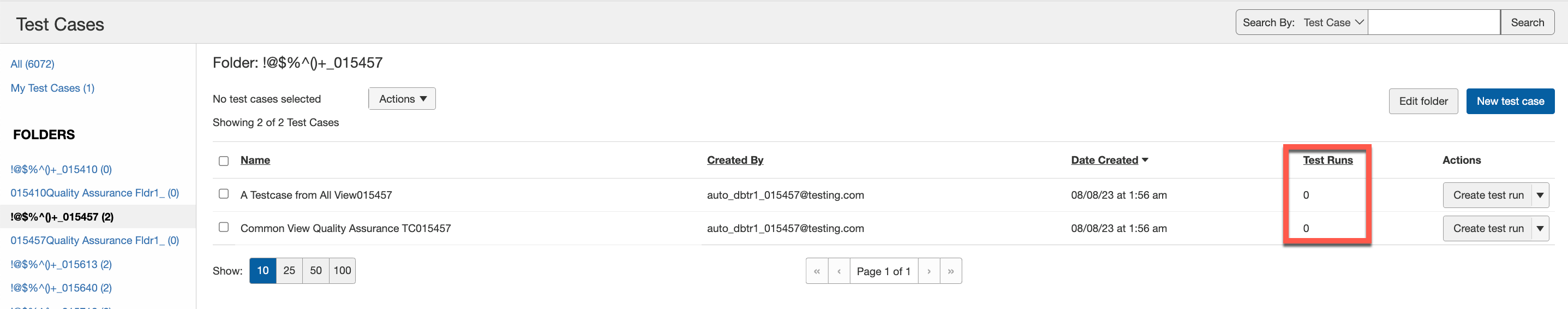The image size is (1568, 309).
Task: Check the 'A Testcase from All View015457' row
Action: point(223,194)
